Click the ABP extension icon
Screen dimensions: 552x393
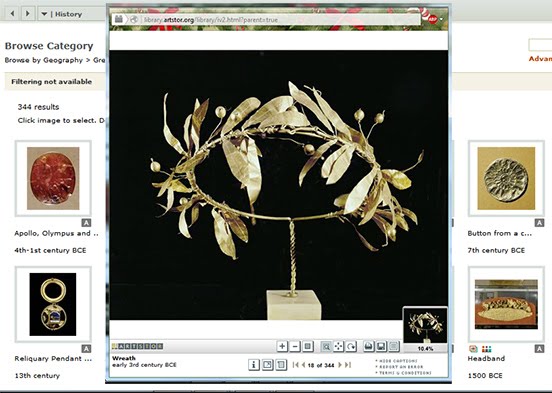click(x=432, y=19)
